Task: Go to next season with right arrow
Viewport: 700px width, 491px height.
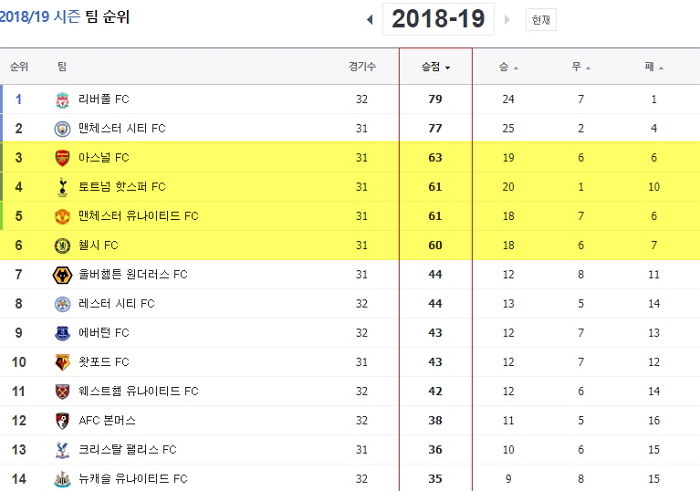Action: click(x=507, y=20)
